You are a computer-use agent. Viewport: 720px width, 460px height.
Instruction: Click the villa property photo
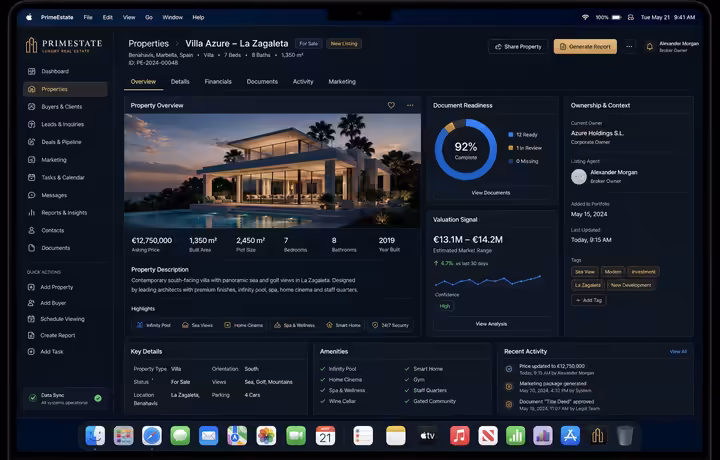pyautogui.click(x=272, y=171)
